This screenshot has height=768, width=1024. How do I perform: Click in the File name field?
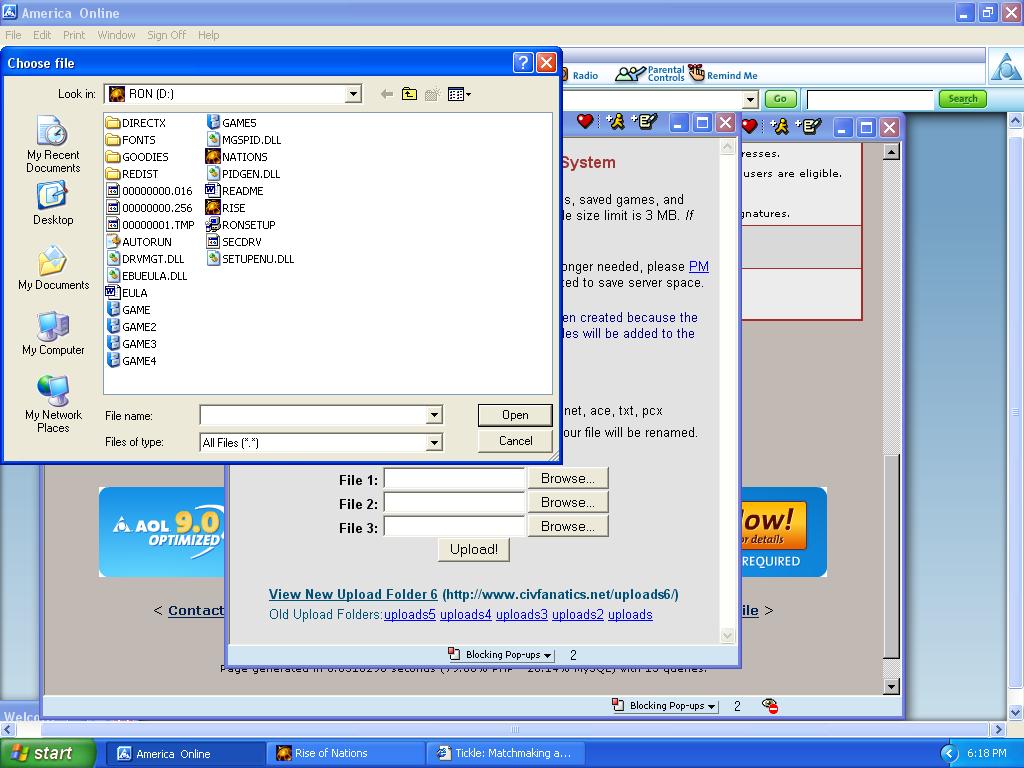point(313,415)
